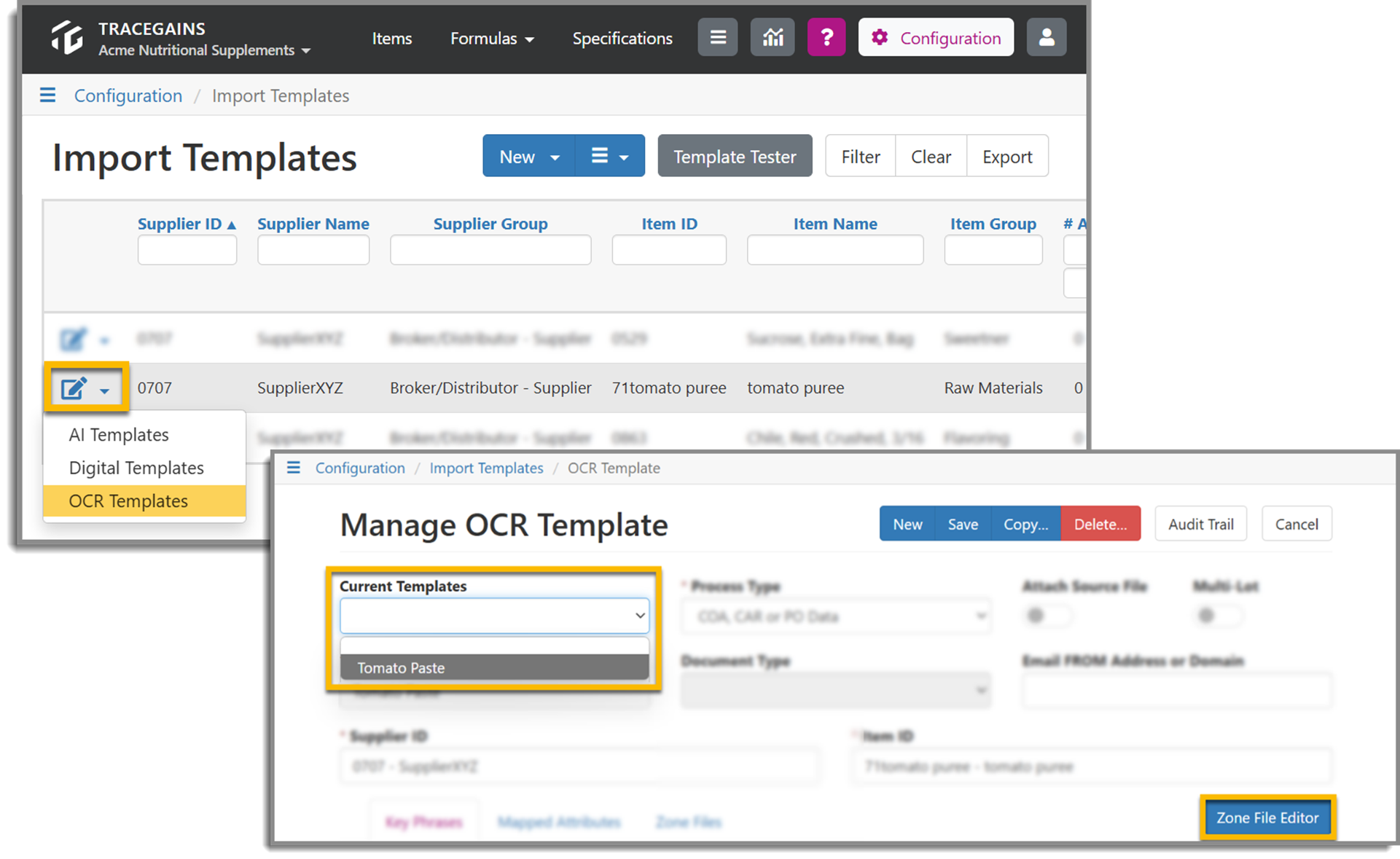Image resolution: width=1400 pixels, height=859 pixels.
Task: Select OCR Templates from the dropdown menu
Action: click(144, 501)
